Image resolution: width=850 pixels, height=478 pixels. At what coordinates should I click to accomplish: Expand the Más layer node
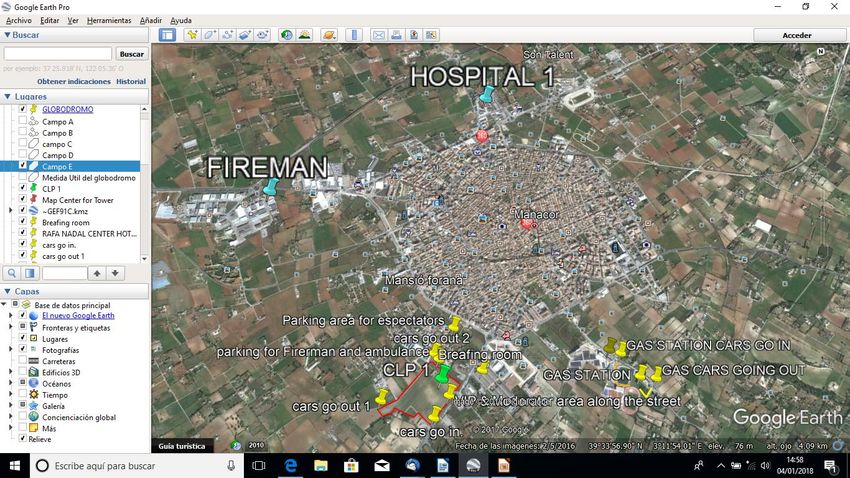(x=10, y=428)
